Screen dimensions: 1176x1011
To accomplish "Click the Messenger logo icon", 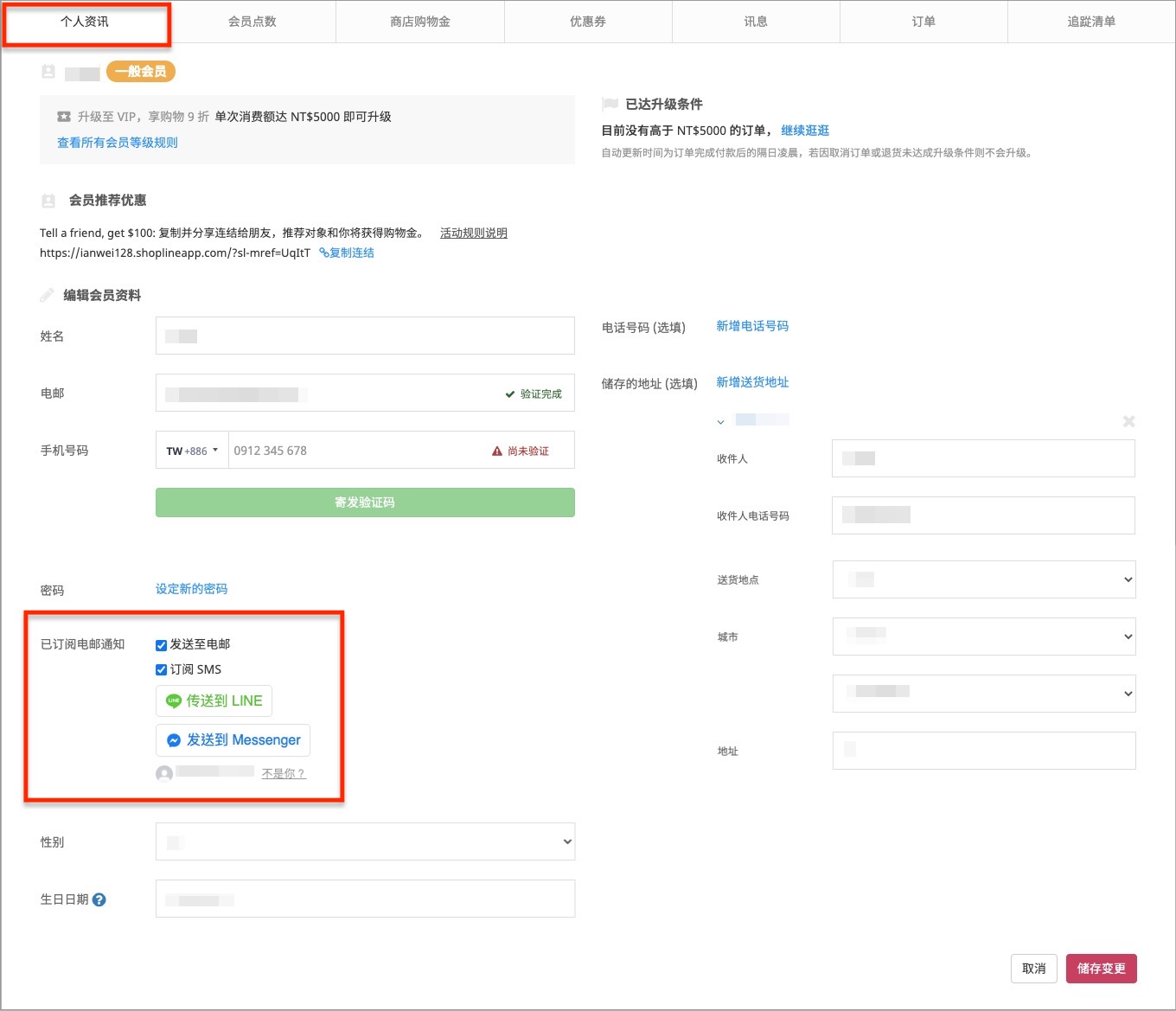I will (x=174, y=740).
